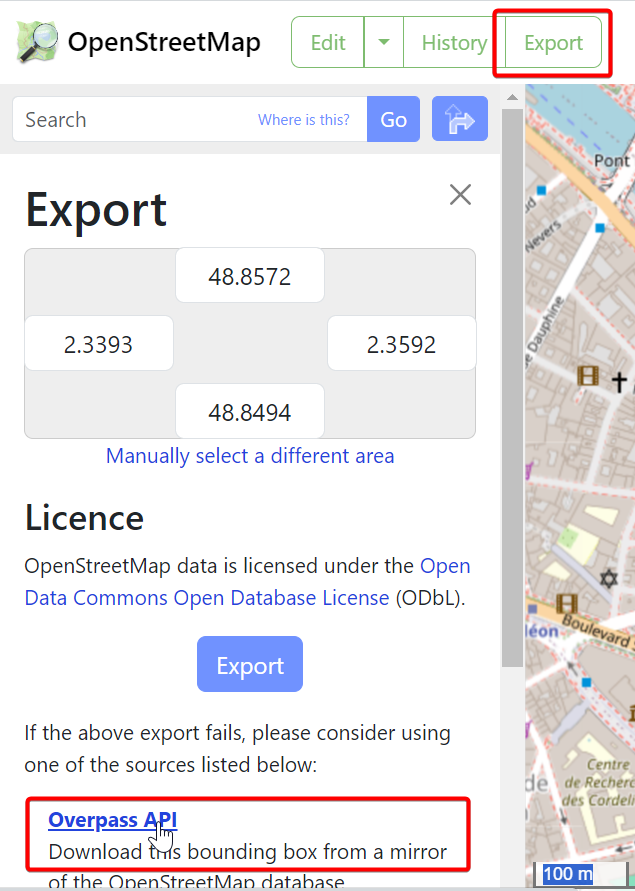635x891 pixels.
Task: Open directions with the arrow icon
Action: click(x=460, y=119)
